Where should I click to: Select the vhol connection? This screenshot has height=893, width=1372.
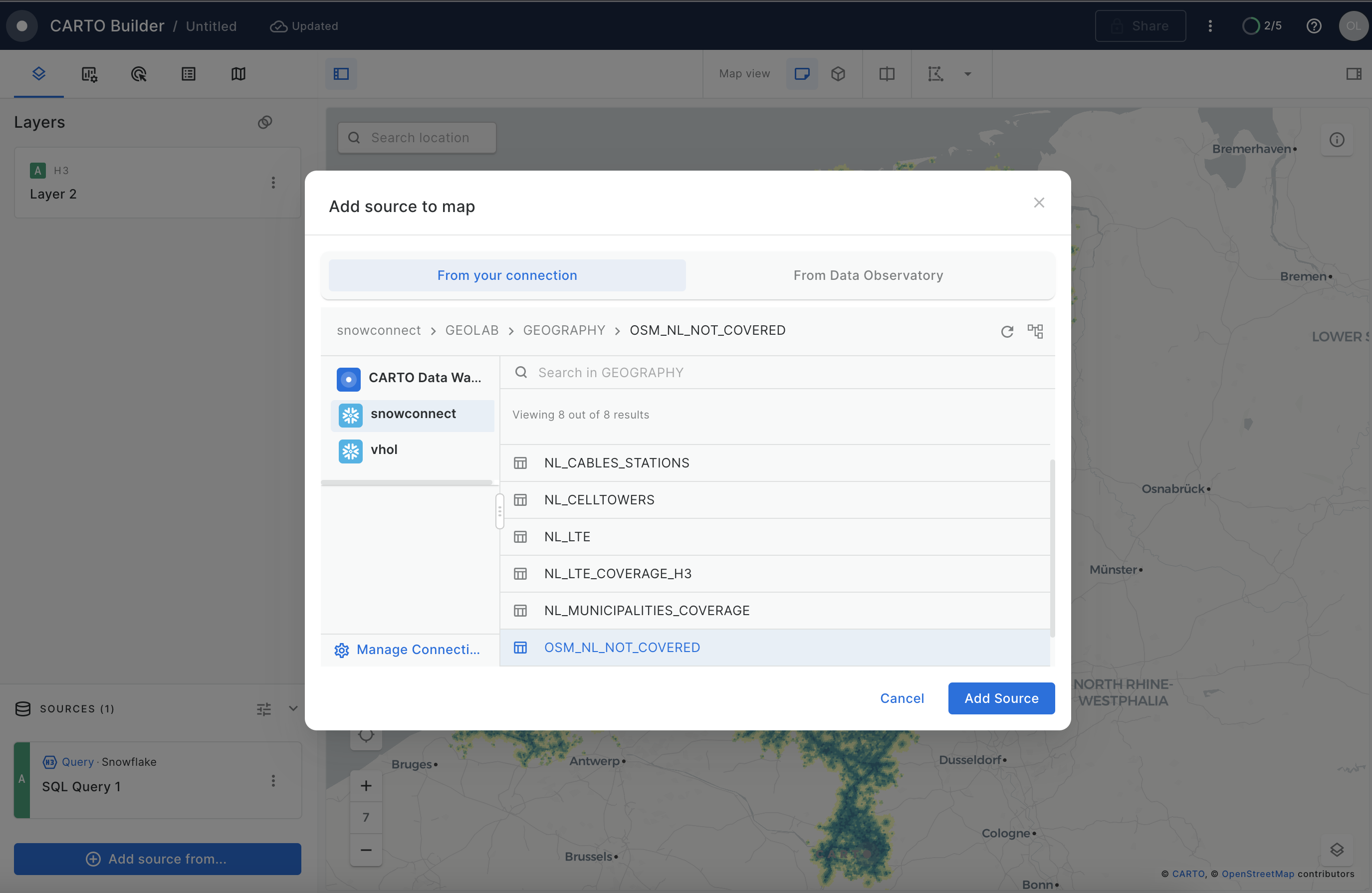[x=383, y=450]
